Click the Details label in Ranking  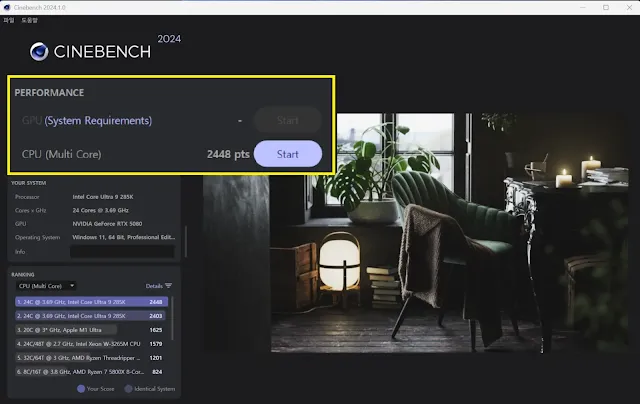click(x=154, y=286)
